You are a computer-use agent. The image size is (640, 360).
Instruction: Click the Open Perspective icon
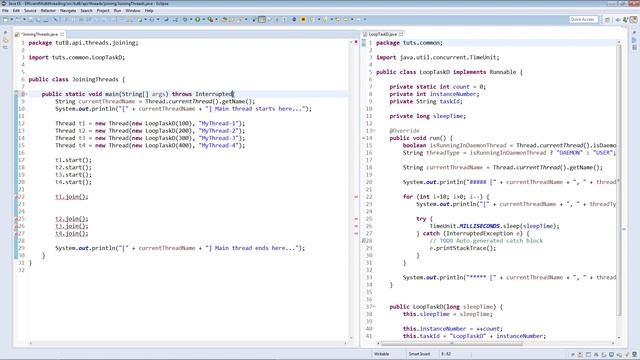pyautogui.click(x=607, y=20)
